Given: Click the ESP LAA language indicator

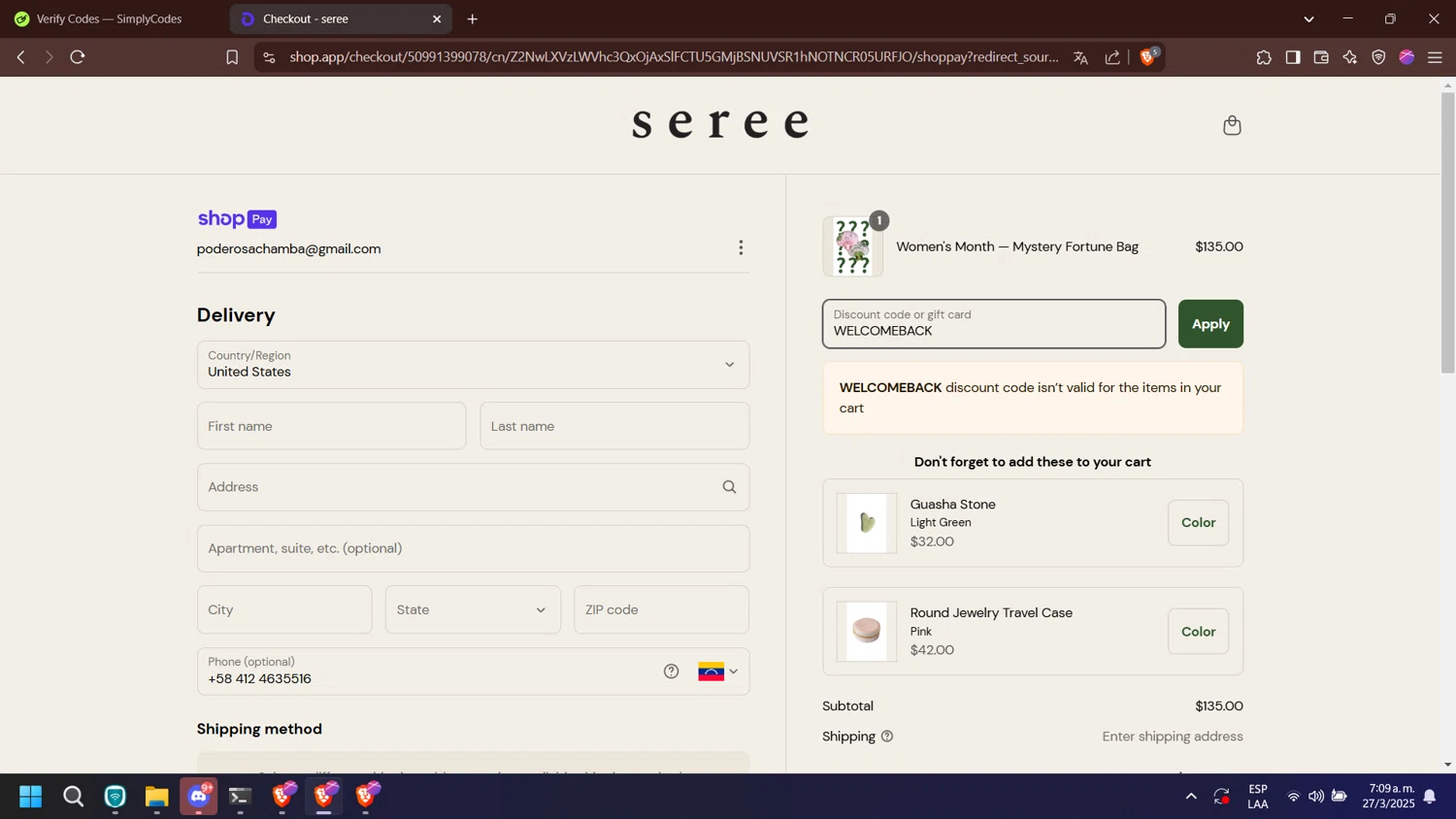Looking at the screenshot, I should [x=1258, y=797].
